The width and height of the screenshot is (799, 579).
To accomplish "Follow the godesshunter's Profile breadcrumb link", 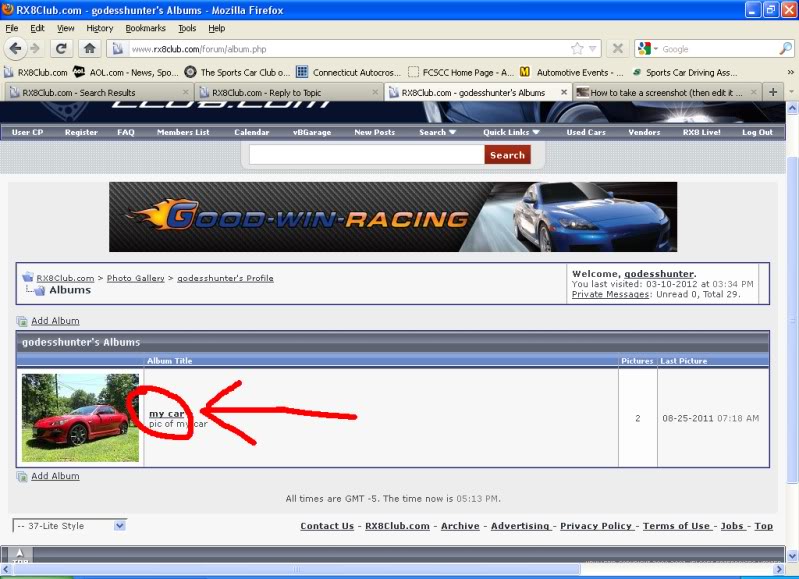I will click(225, 278).
